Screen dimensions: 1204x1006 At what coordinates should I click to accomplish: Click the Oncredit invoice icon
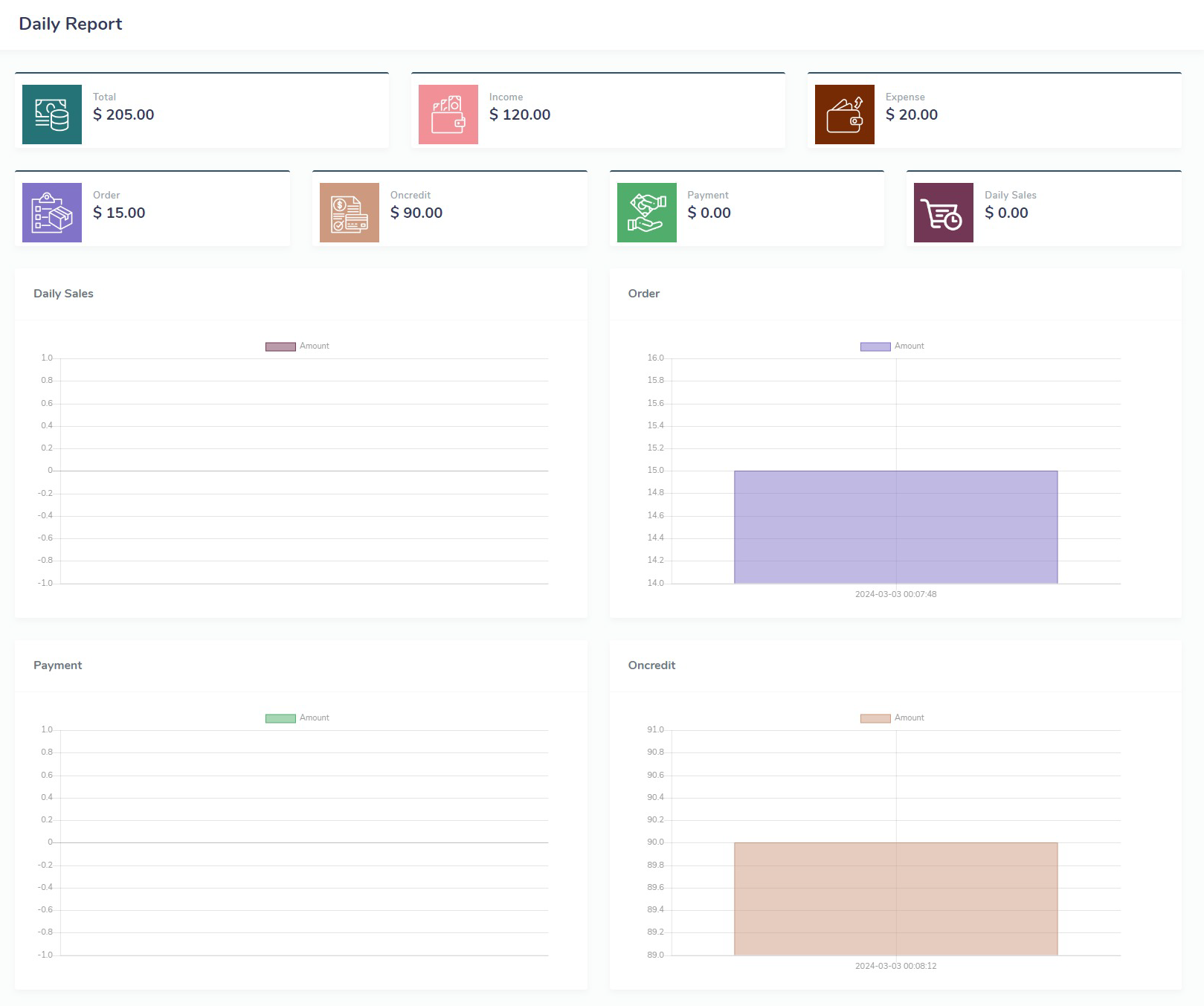coord(349,213)
